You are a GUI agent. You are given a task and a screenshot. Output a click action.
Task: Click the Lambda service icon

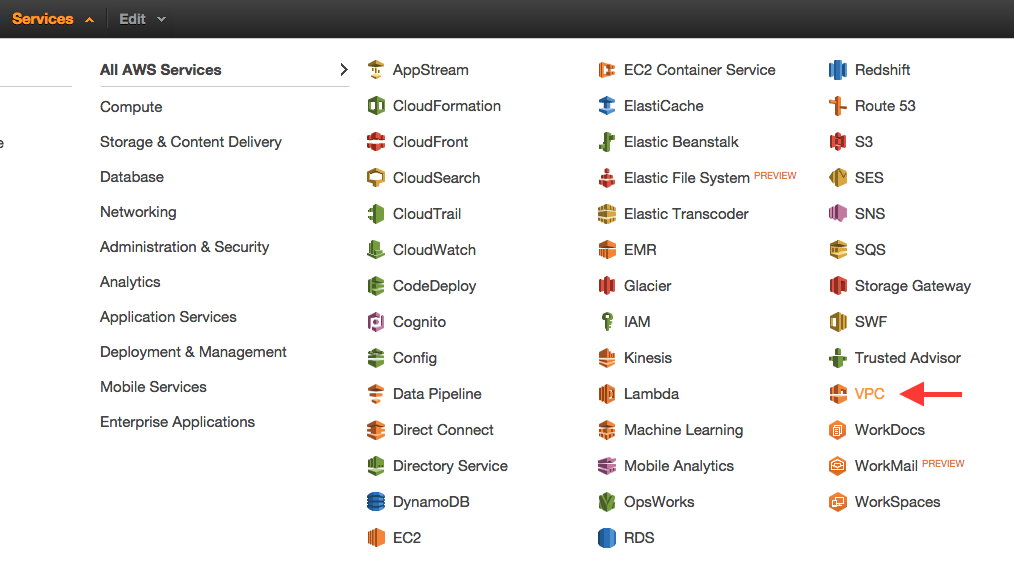pos(607,394)
